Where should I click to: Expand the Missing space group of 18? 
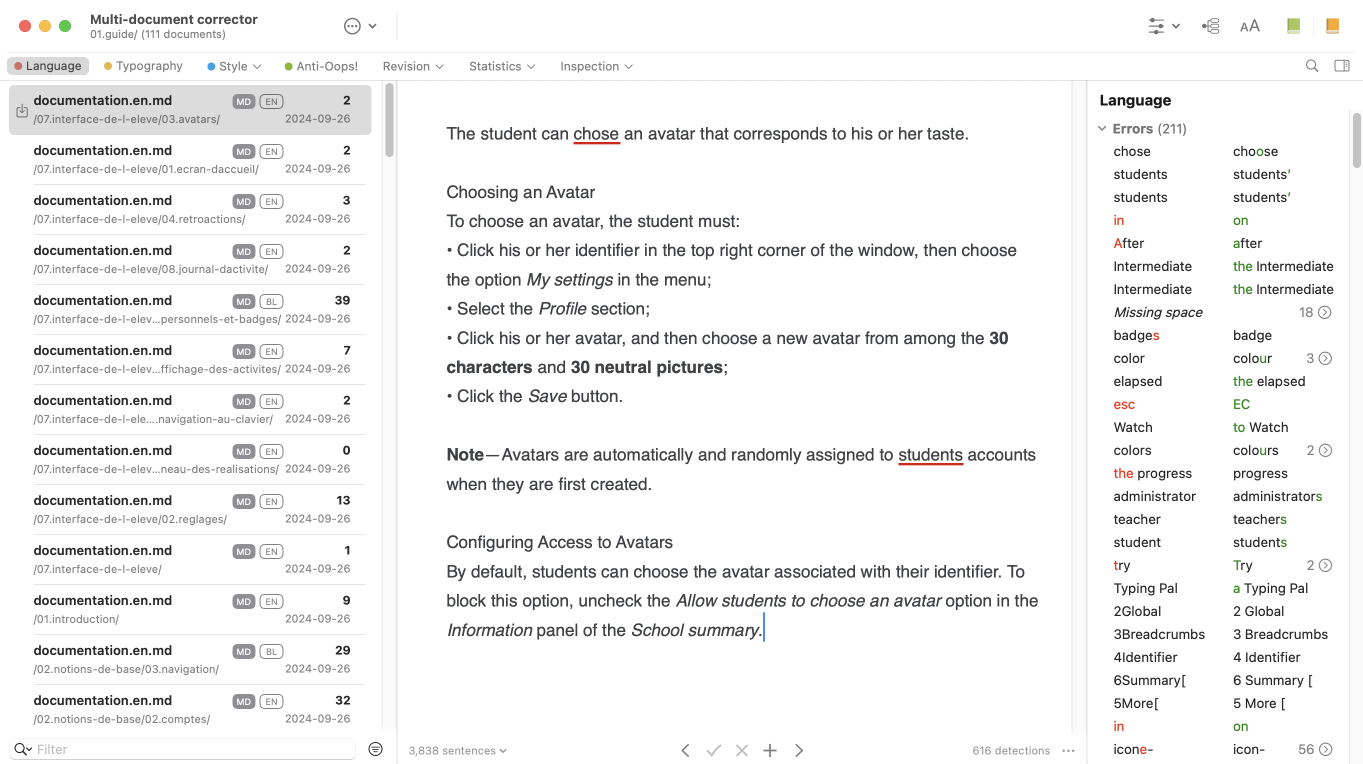tap(1325, 312)
